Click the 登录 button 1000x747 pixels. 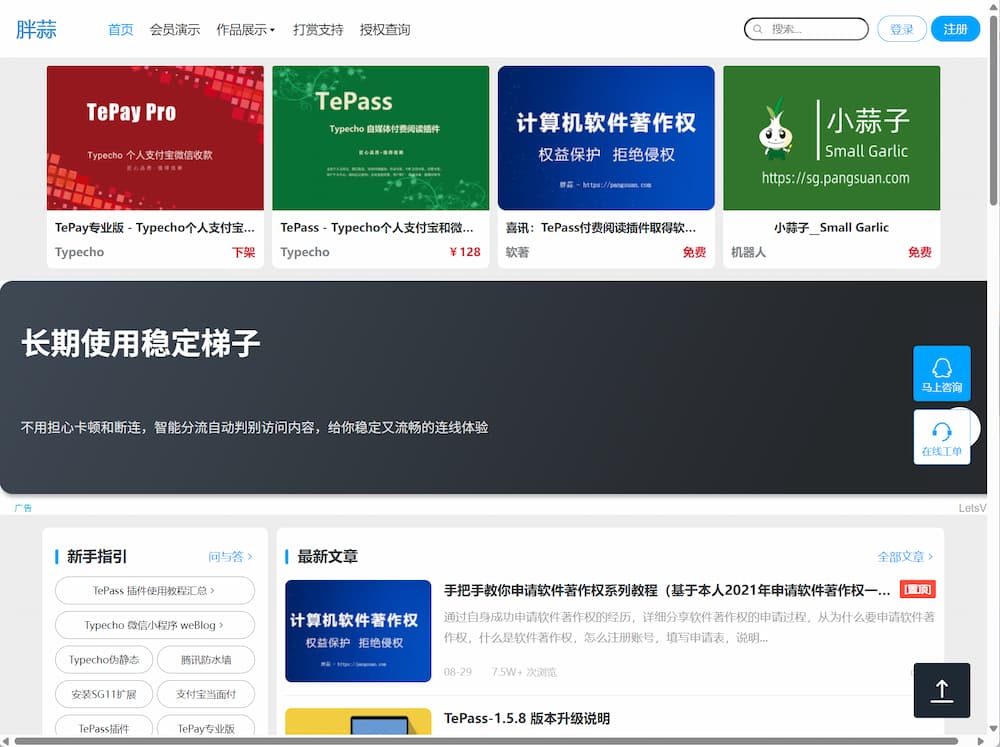pyautogui.click(x=901, y=29)
